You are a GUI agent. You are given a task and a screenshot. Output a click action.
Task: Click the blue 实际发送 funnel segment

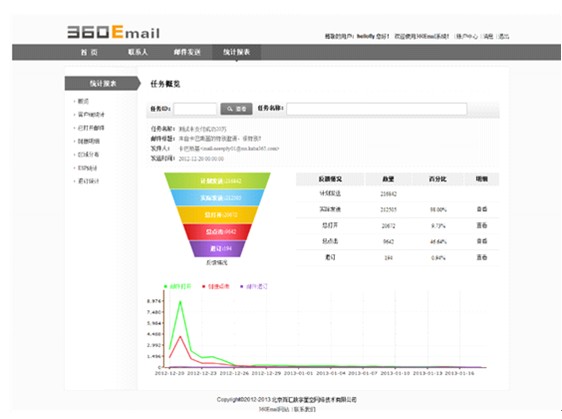[218, 197]
